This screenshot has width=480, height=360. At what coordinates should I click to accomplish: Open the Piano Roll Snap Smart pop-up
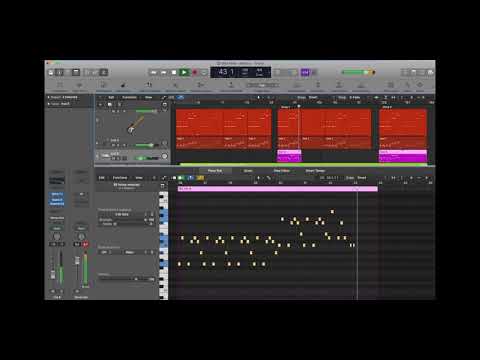[362, 178]
